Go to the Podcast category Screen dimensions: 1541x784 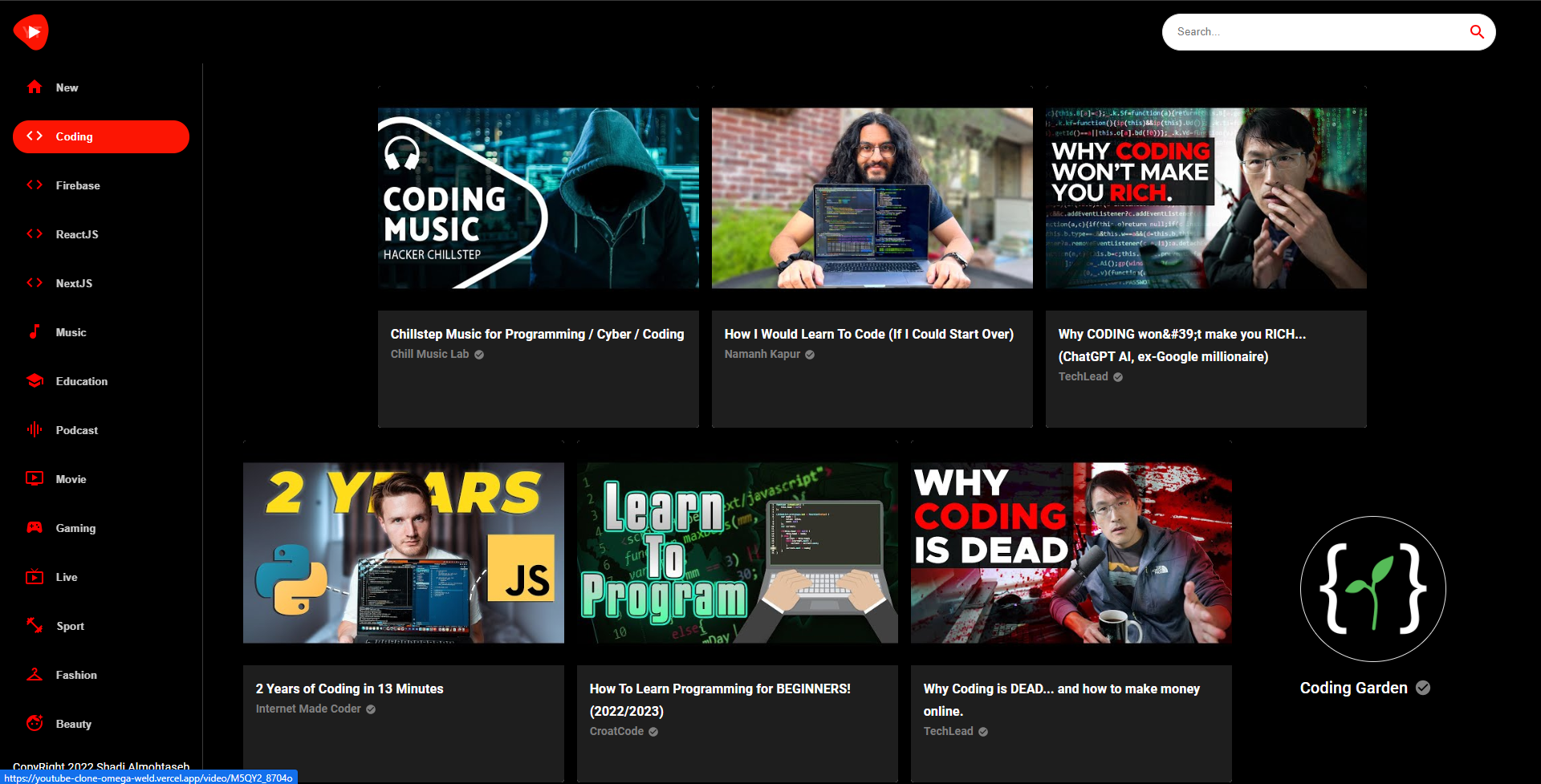[101, 430]
